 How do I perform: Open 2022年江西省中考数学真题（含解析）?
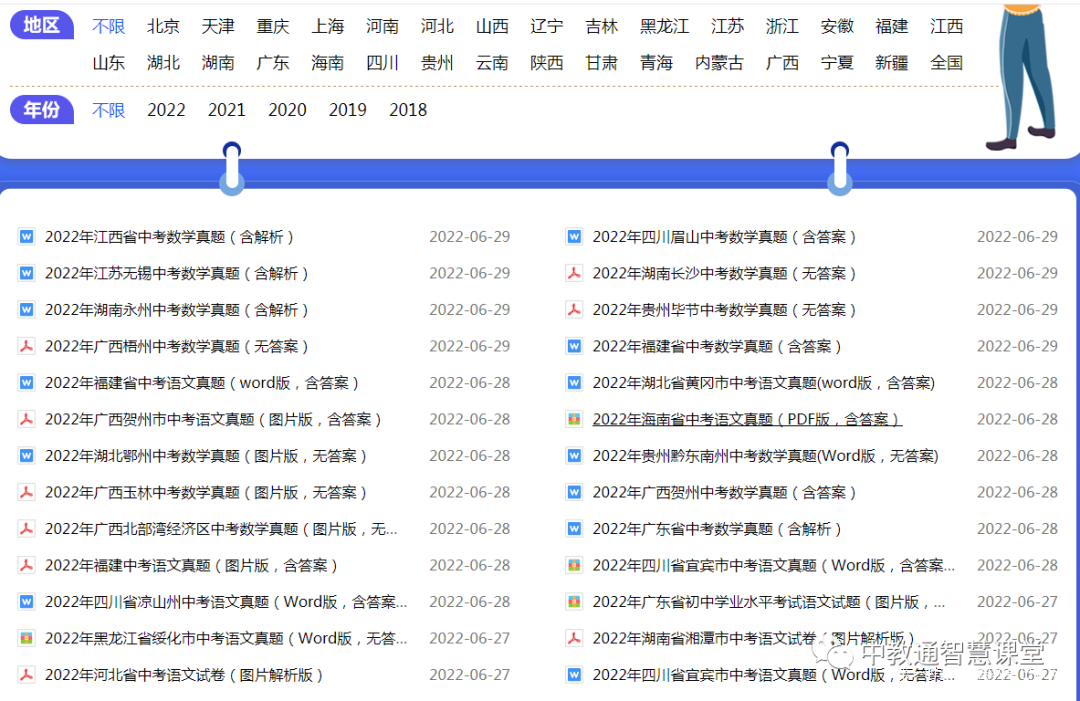coord(169,237)
